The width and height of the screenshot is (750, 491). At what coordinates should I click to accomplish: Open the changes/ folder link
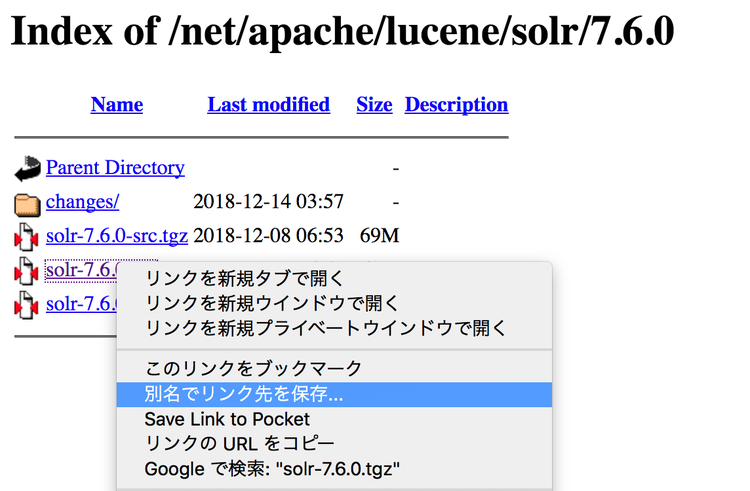coord(82,202)
